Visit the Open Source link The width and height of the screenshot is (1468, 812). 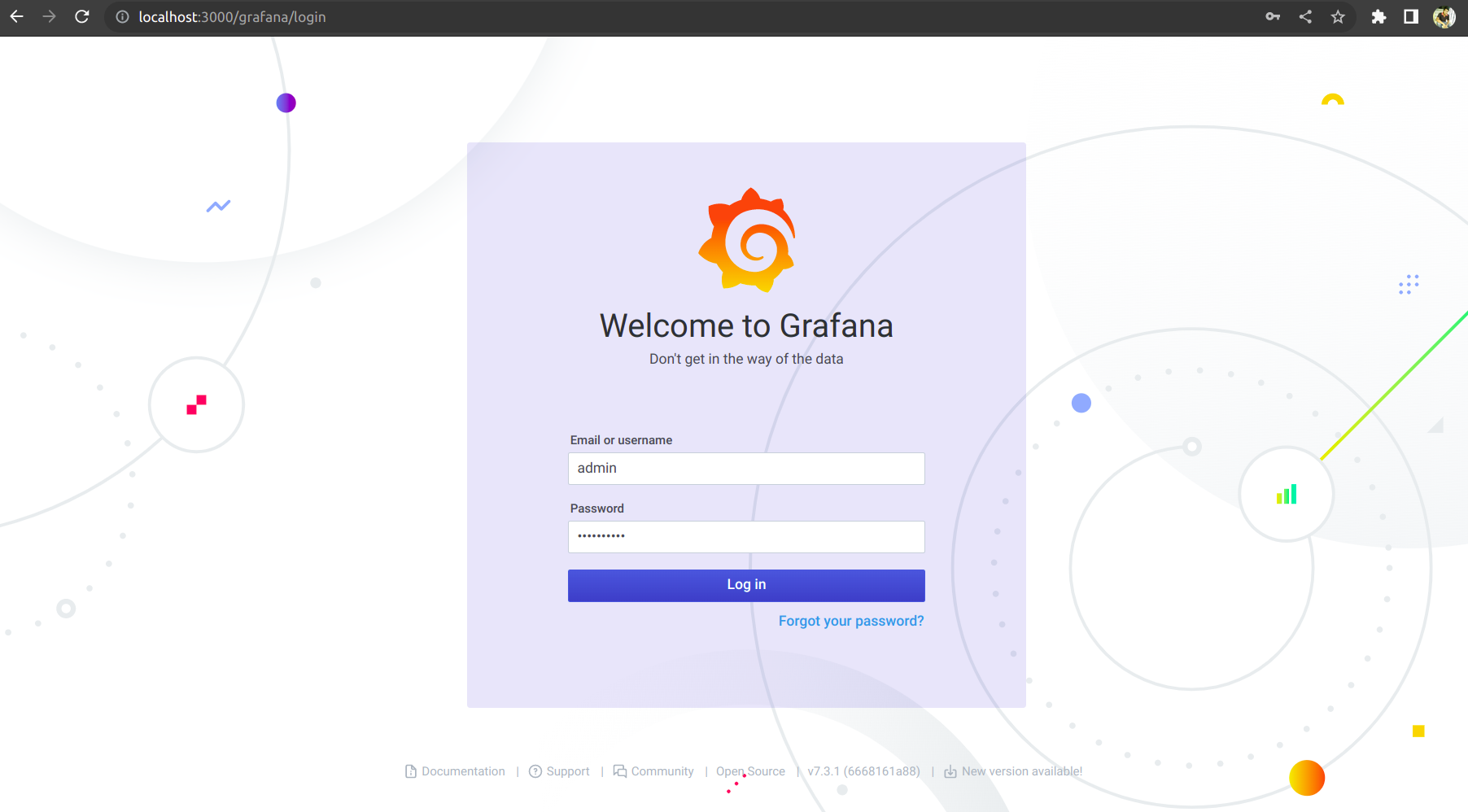click(x=750, y=771)
